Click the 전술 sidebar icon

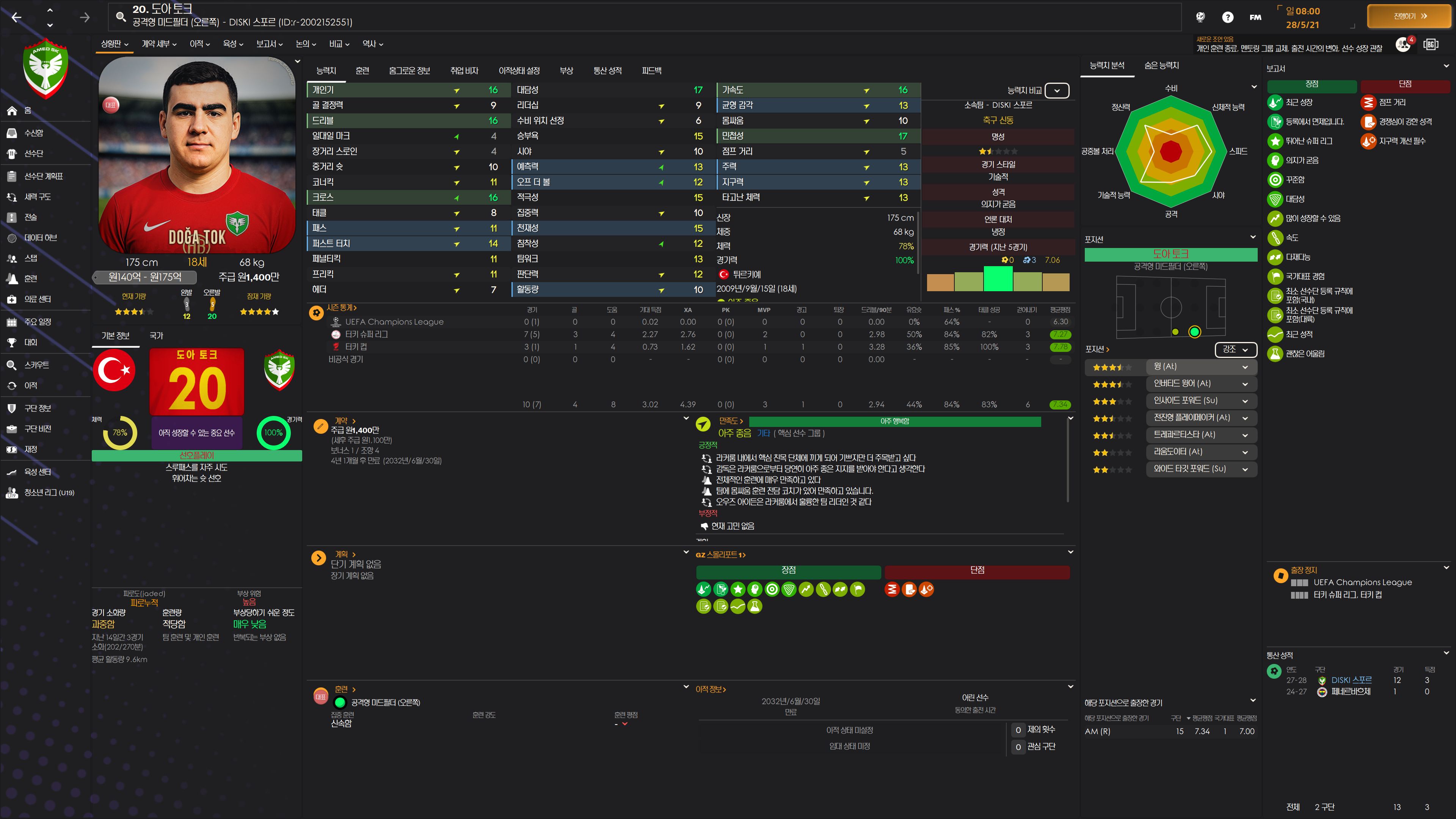12,217
